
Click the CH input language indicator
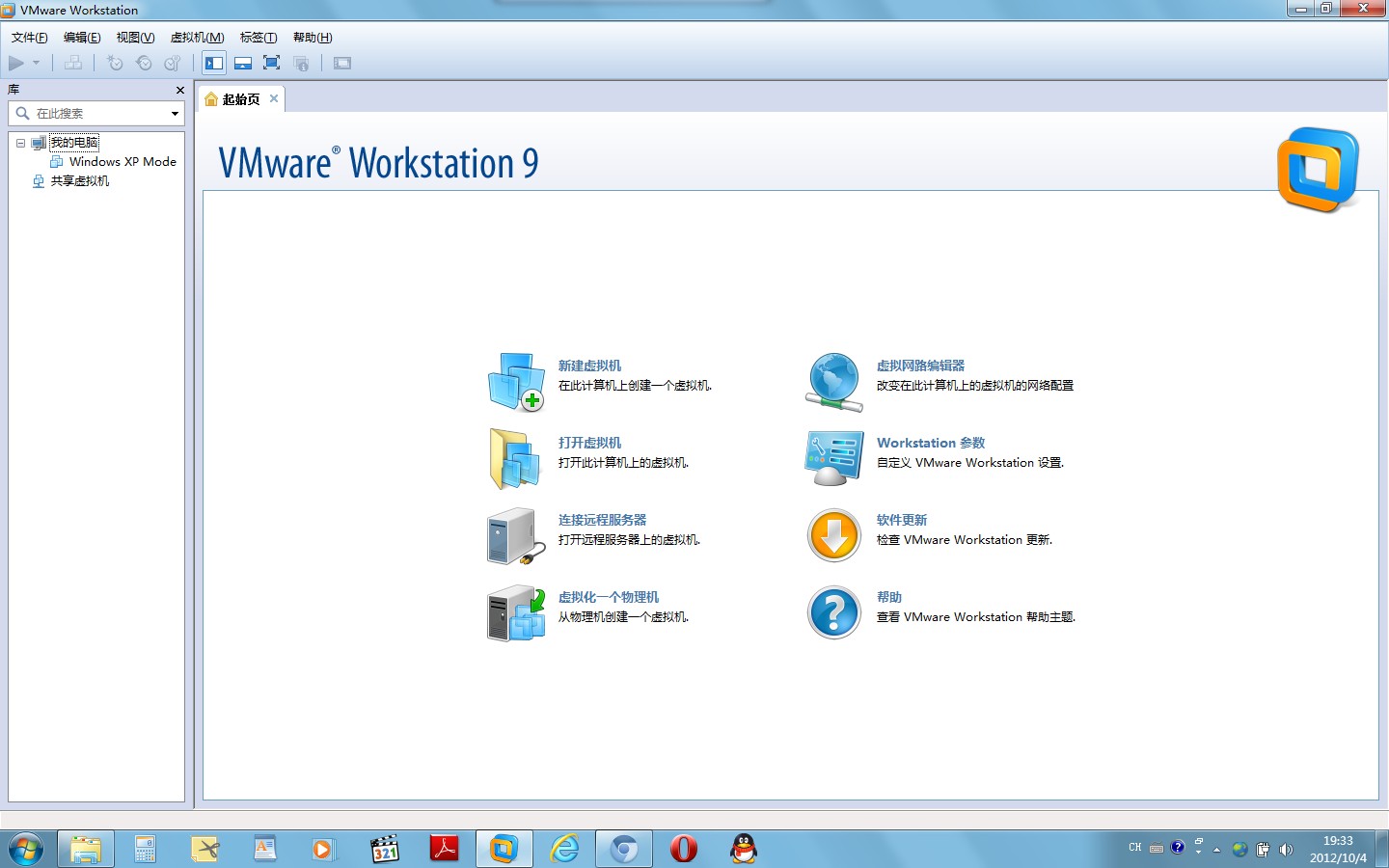[x=1135, y=848]
